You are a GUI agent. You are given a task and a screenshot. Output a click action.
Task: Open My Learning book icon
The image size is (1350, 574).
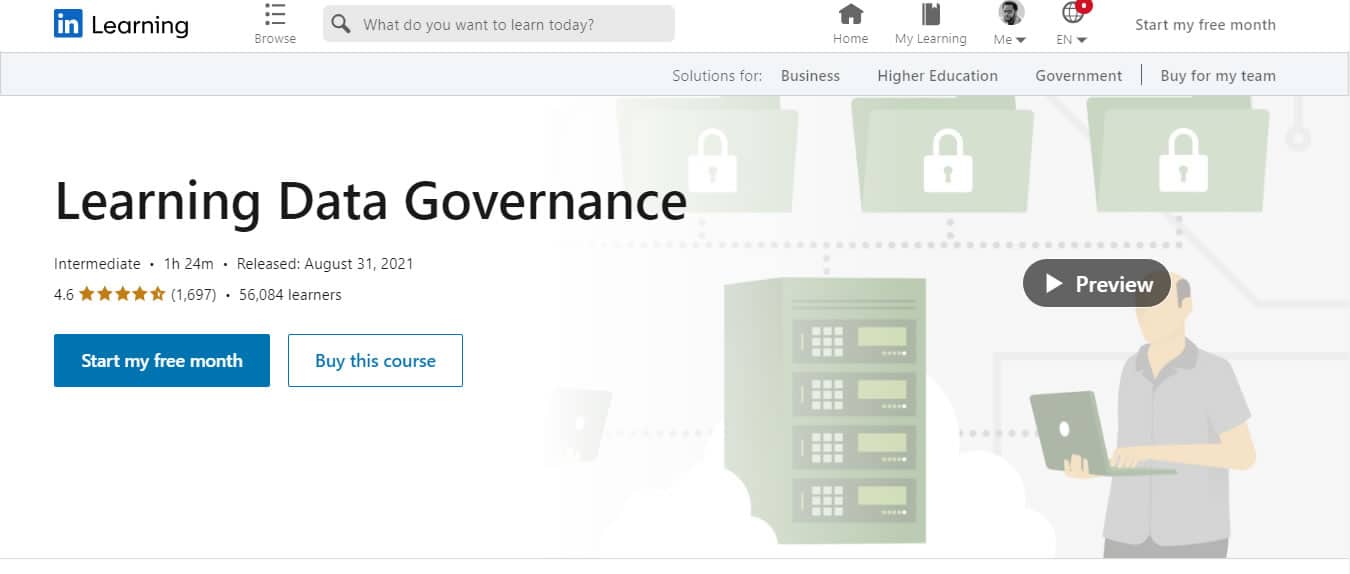pyautogui.click(x=931, y=14)
